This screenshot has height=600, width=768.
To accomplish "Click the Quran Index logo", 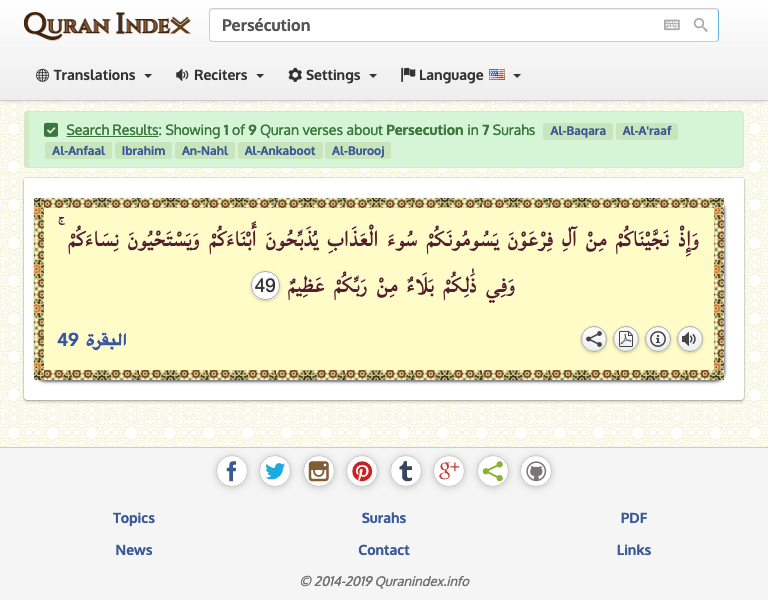I will point(107,25).
